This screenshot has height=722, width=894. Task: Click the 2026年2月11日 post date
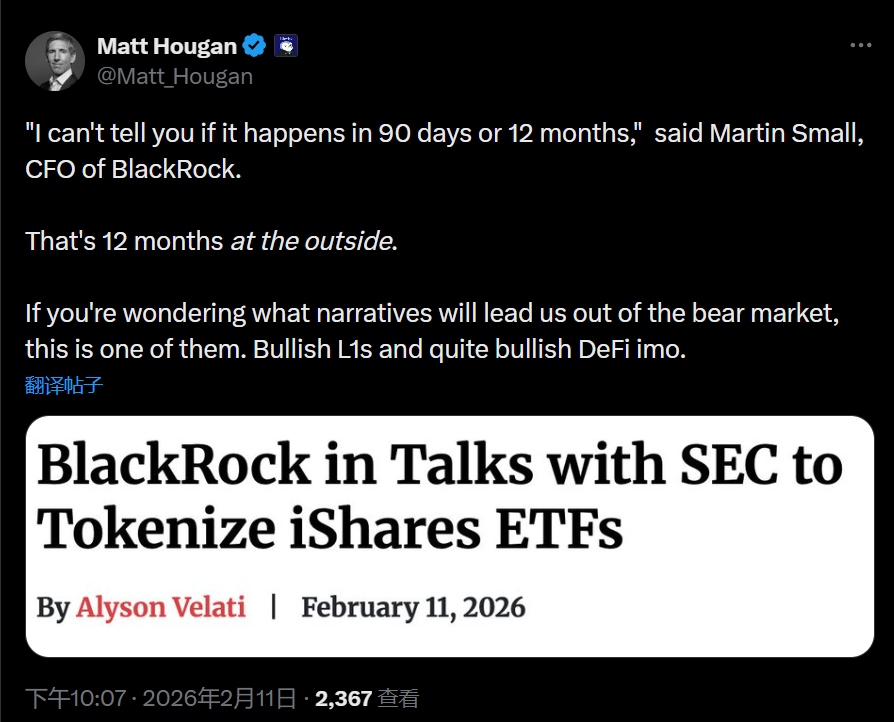click(221, 698)
